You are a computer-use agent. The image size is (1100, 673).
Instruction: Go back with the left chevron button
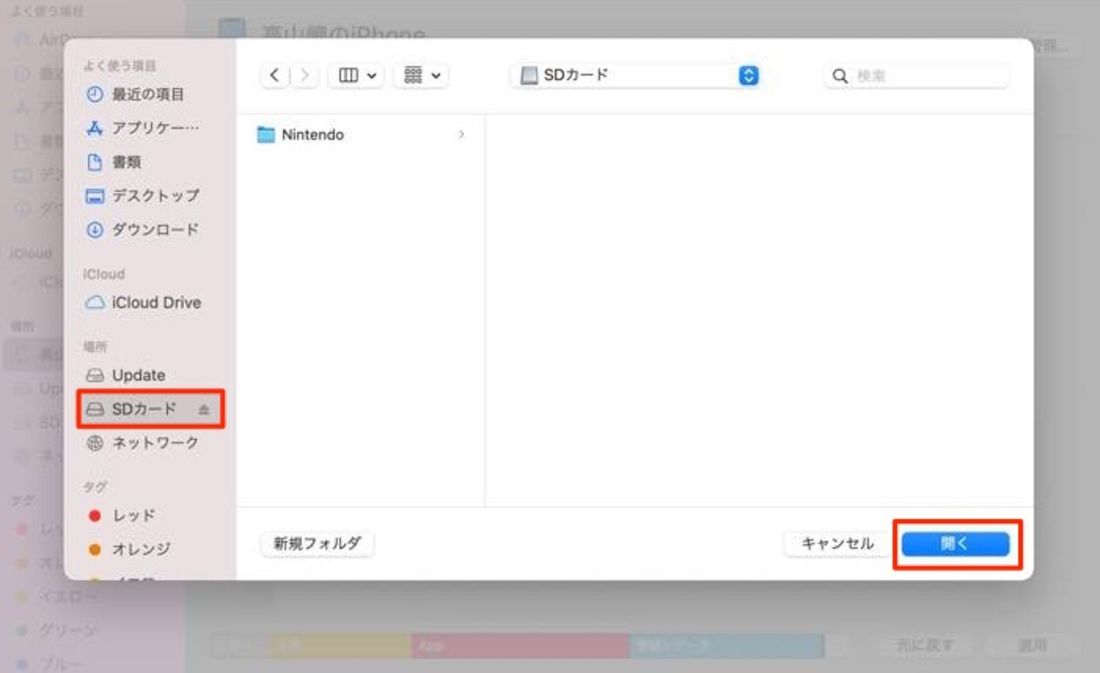coord(275,75)
